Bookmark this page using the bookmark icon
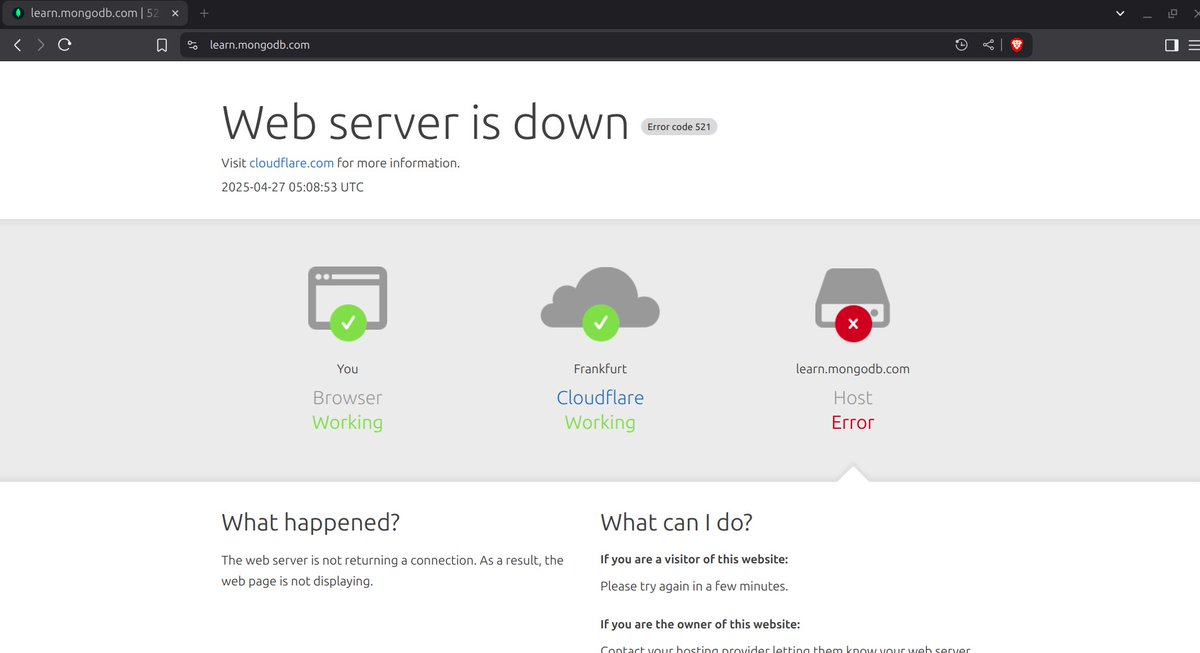This screenshot has width=1200, height=653. [x=161, y=44]
